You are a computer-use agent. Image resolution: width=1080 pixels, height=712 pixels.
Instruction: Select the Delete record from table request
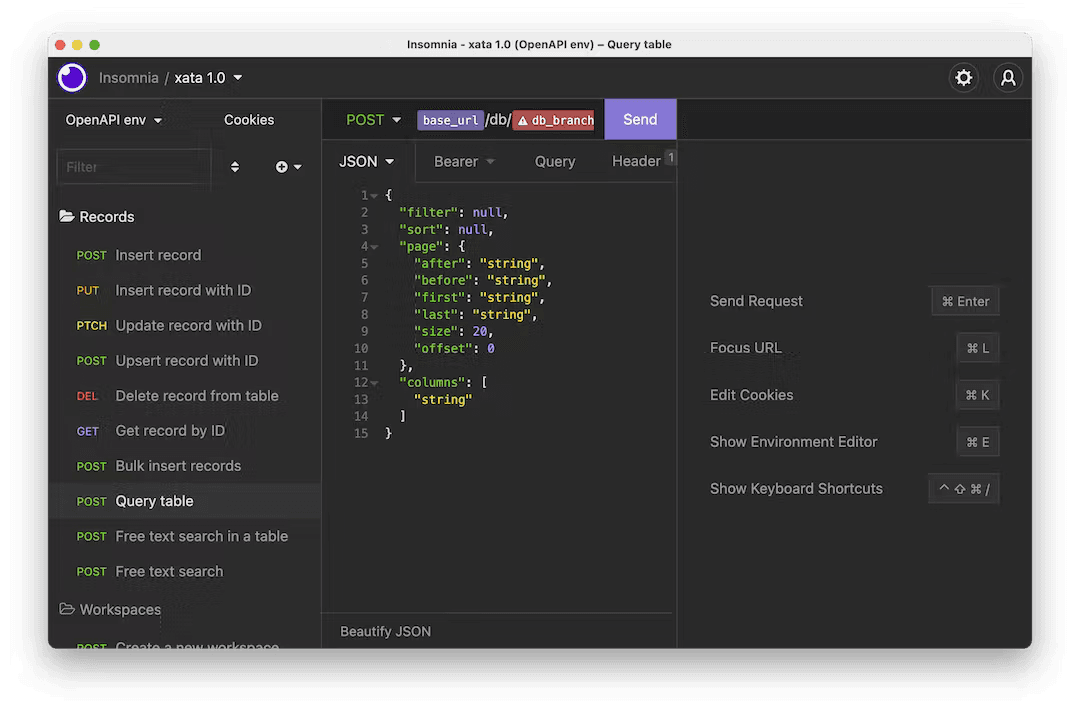pos(185,395)
